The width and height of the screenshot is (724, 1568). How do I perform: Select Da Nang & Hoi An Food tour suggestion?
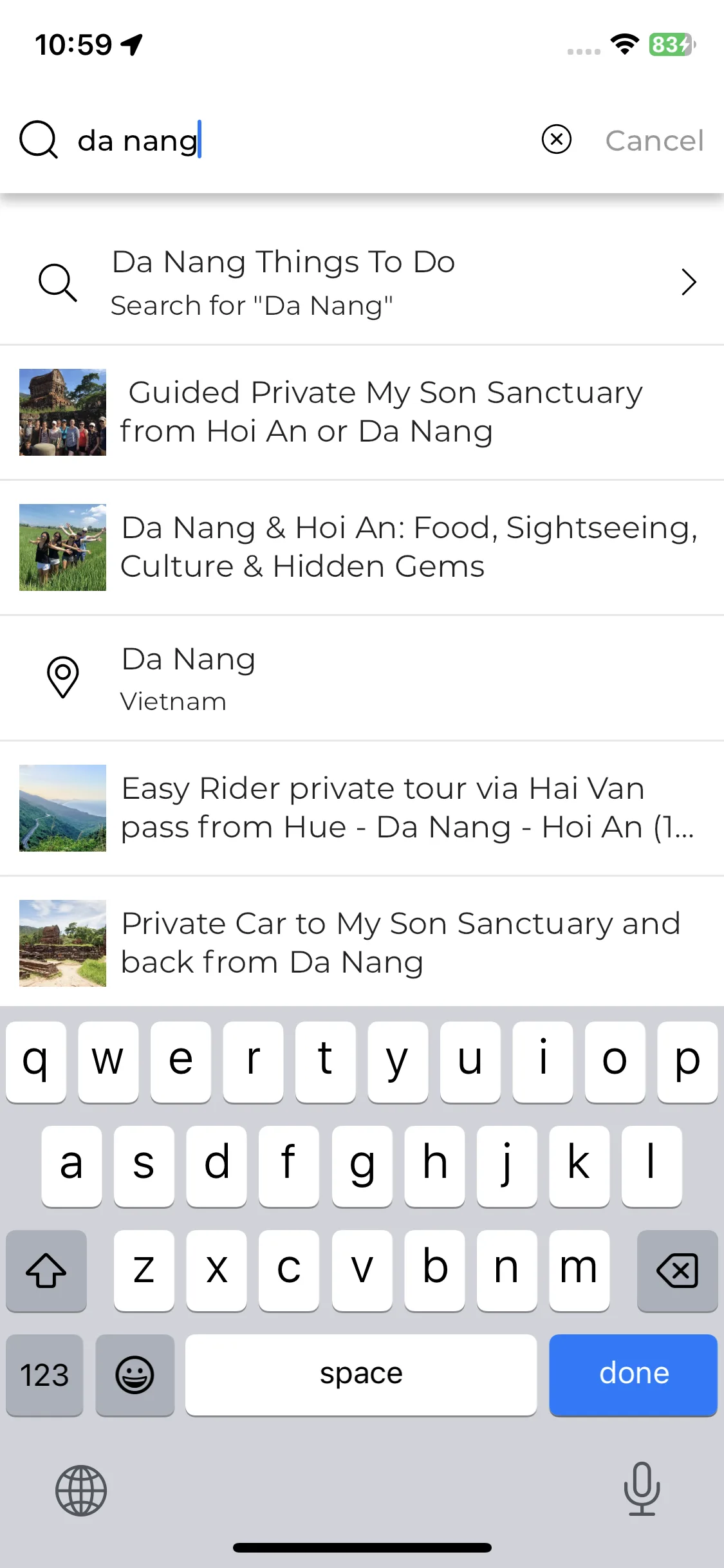tap(362, 548)
